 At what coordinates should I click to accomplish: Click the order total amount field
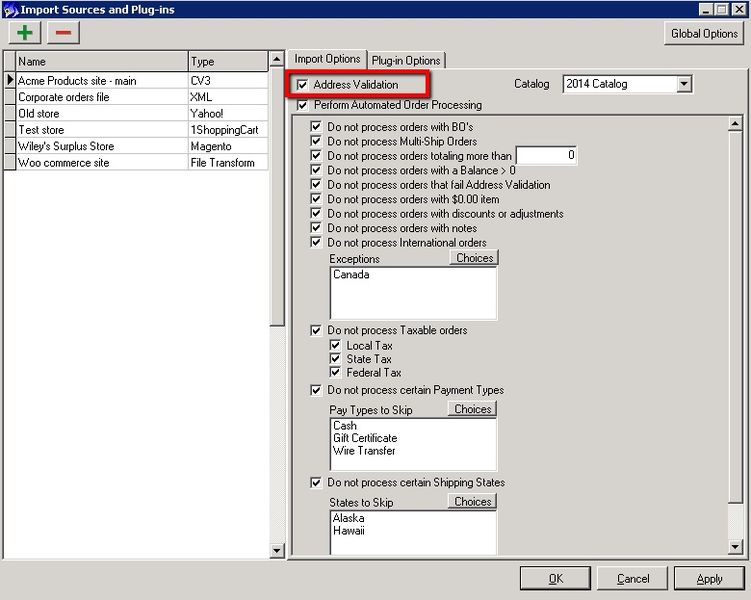point(545,156)
